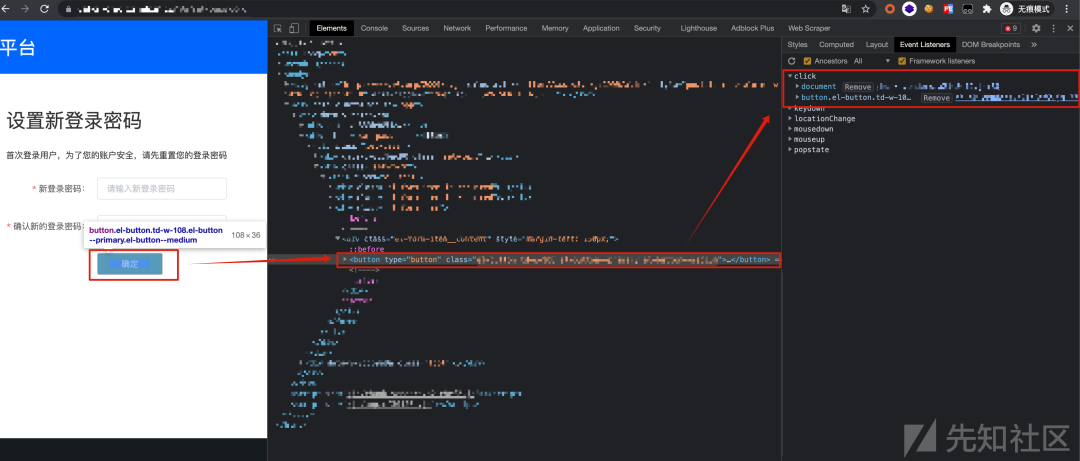Image resolution: width=1080 pixels, height=461 pixels.
Task: Remove the document click listener
Action: 858,87
